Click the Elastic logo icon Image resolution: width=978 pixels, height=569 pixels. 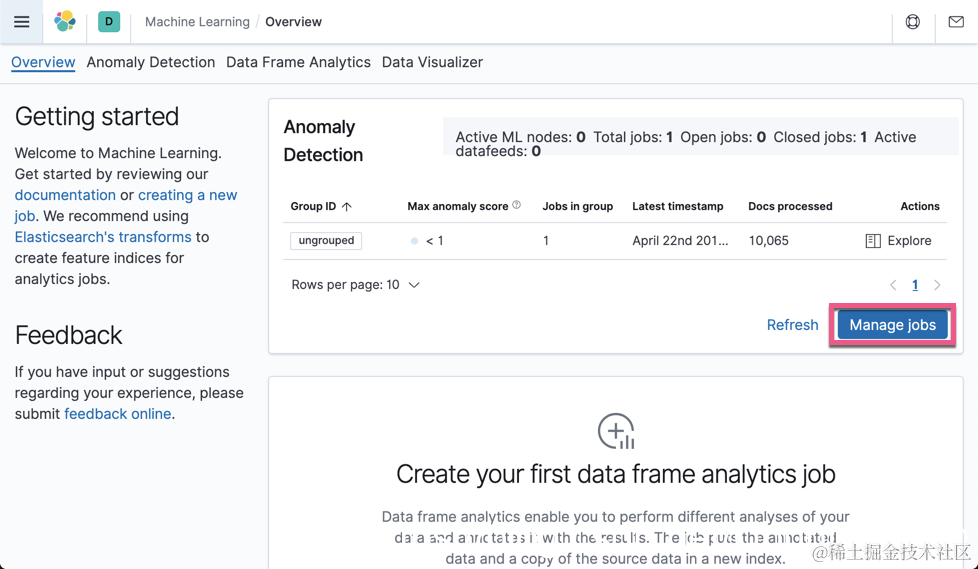coord(65,21)
